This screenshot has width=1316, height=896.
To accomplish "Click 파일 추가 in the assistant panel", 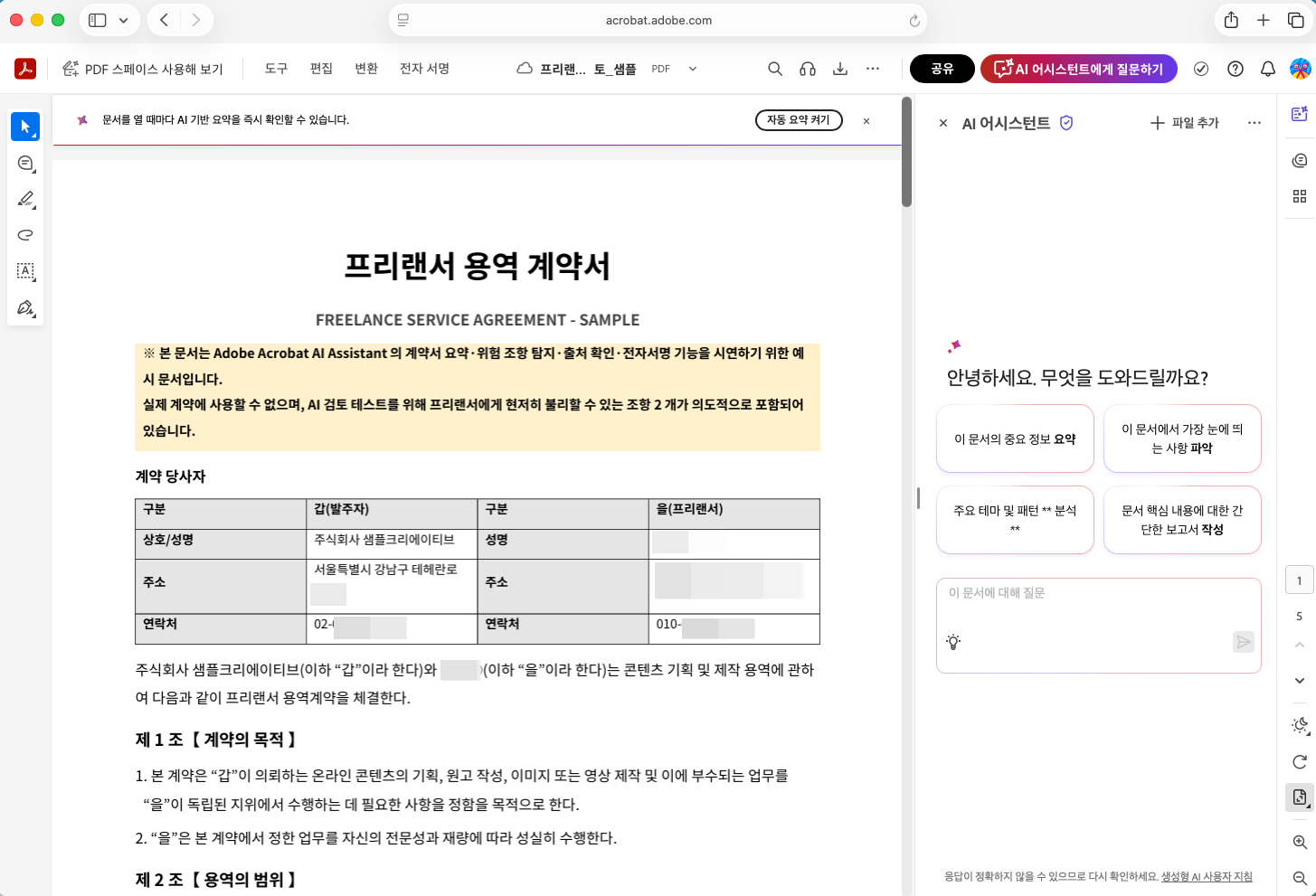I will pyautogui.click(x=1184, y=123).
